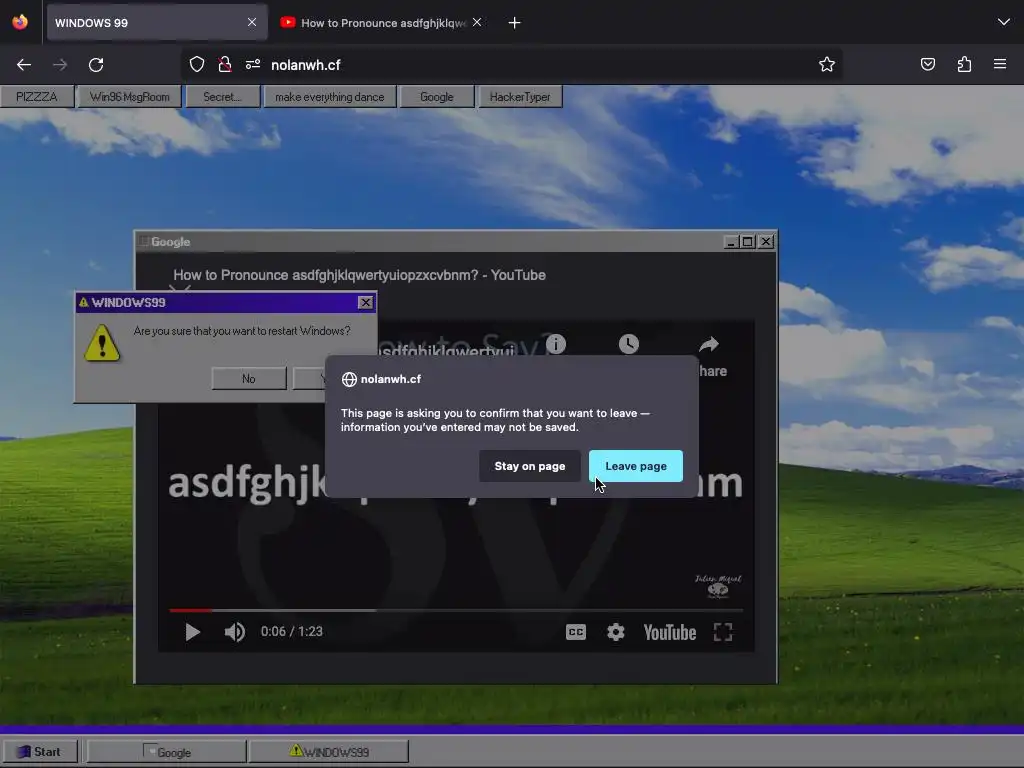The height and width of the screenshot is (768, 1024).
Task: Minimize the Google window
Action: 731,242
